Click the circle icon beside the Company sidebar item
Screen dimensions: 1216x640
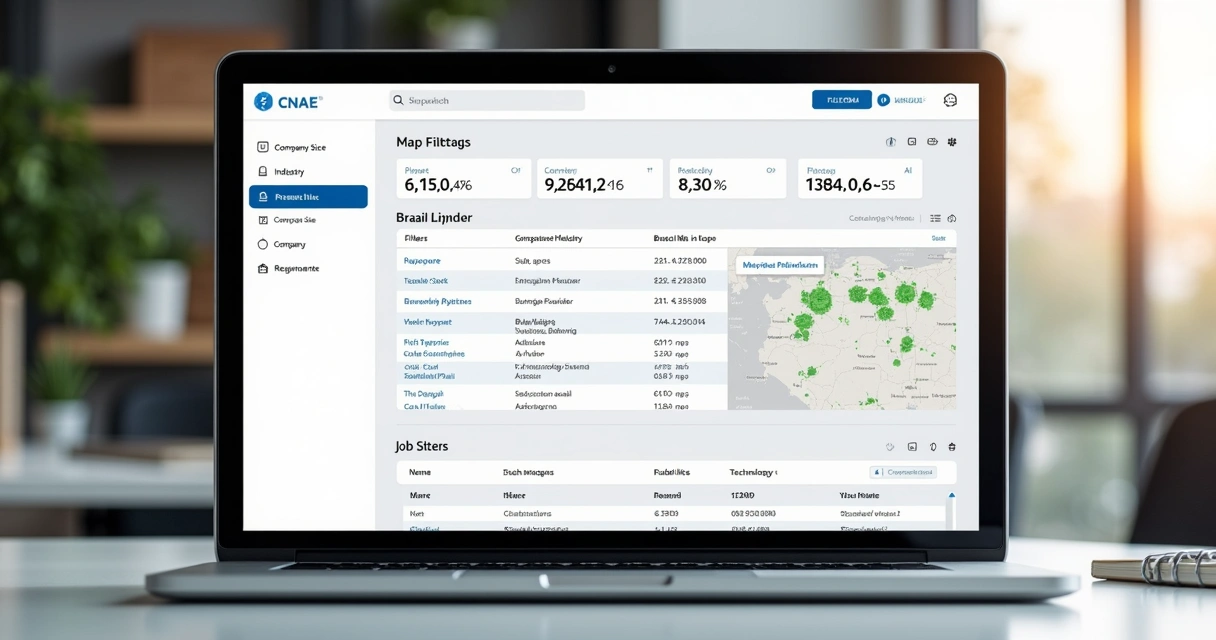tap(263, 244)
